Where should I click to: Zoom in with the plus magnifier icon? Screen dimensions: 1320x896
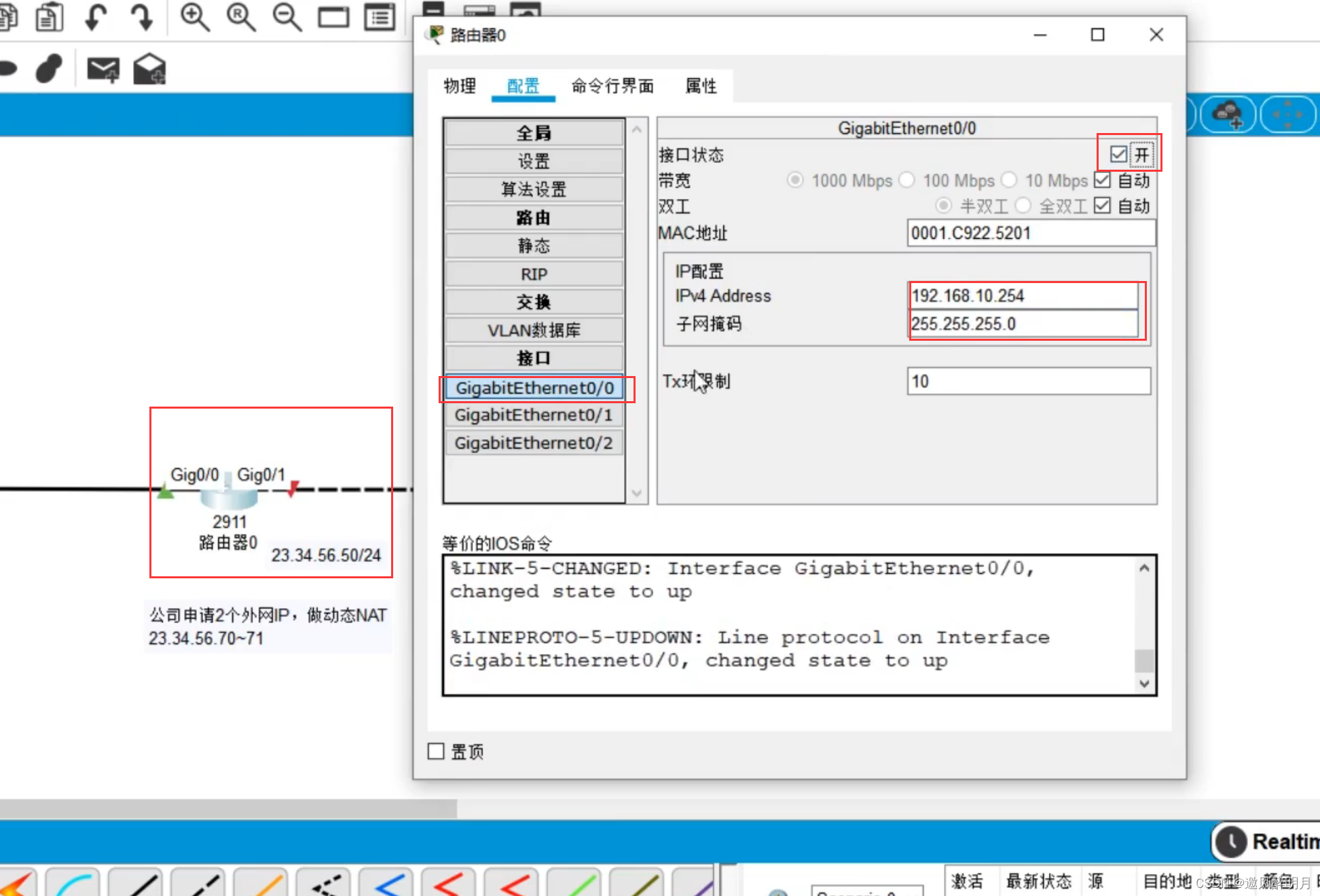pos(195,17)
